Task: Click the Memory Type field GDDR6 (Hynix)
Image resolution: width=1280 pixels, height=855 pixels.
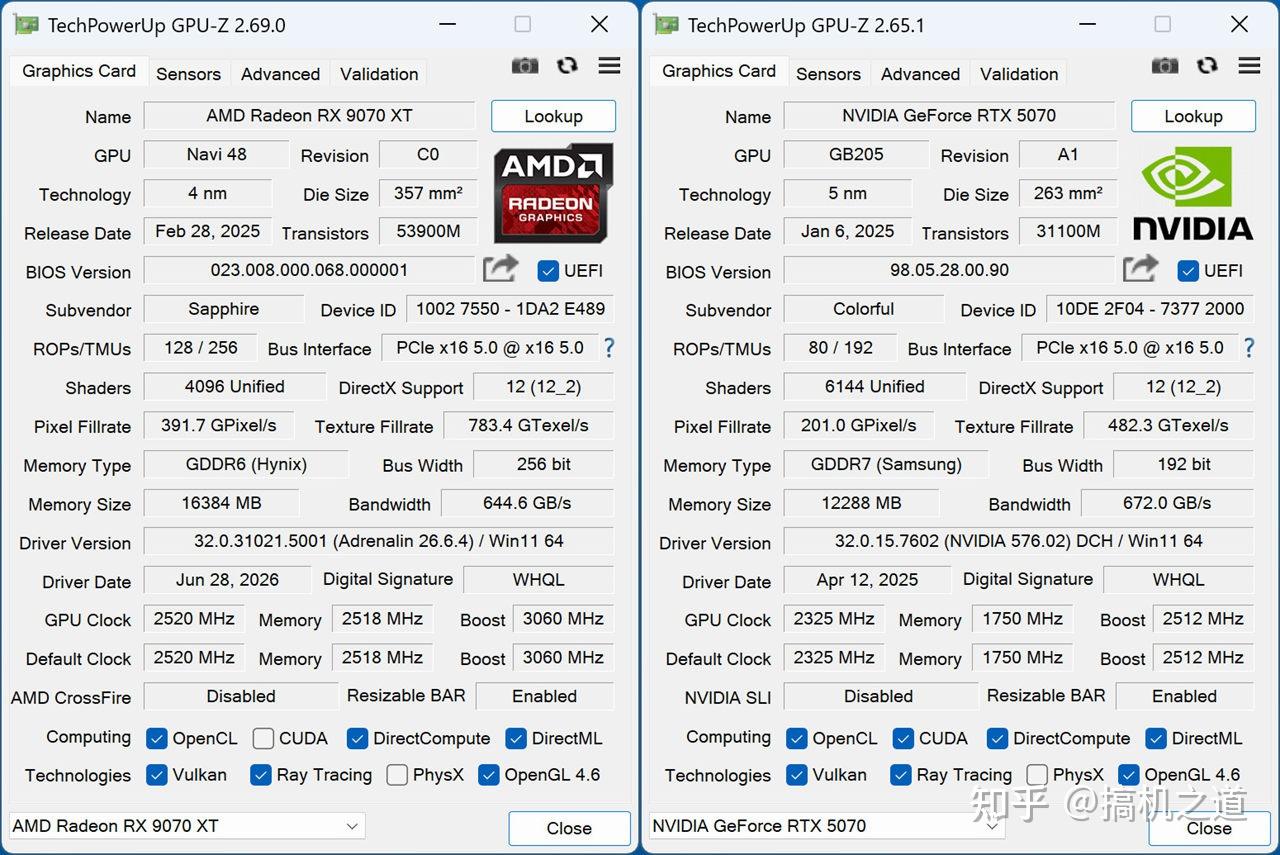Action: (x=246, y=464)
